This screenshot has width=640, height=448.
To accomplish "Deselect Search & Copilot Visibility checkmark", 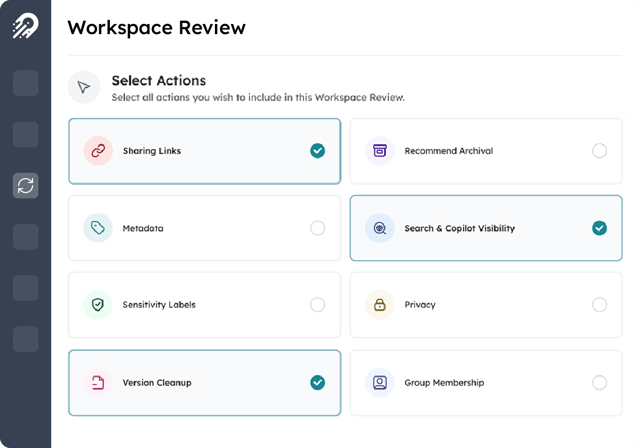I will [599, 228].
